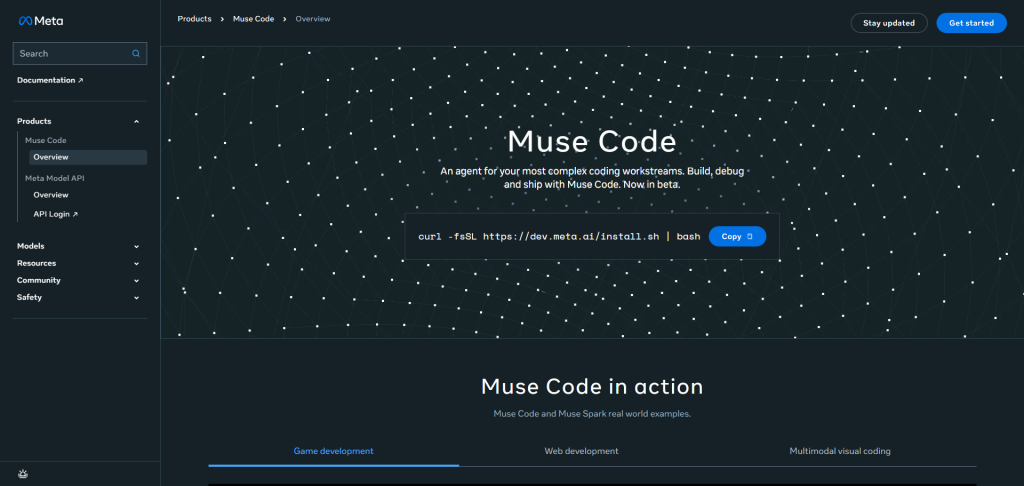Expand the Models section
Screen dimensions: 1024x486
pyautogui.click(x=78, y=246)
